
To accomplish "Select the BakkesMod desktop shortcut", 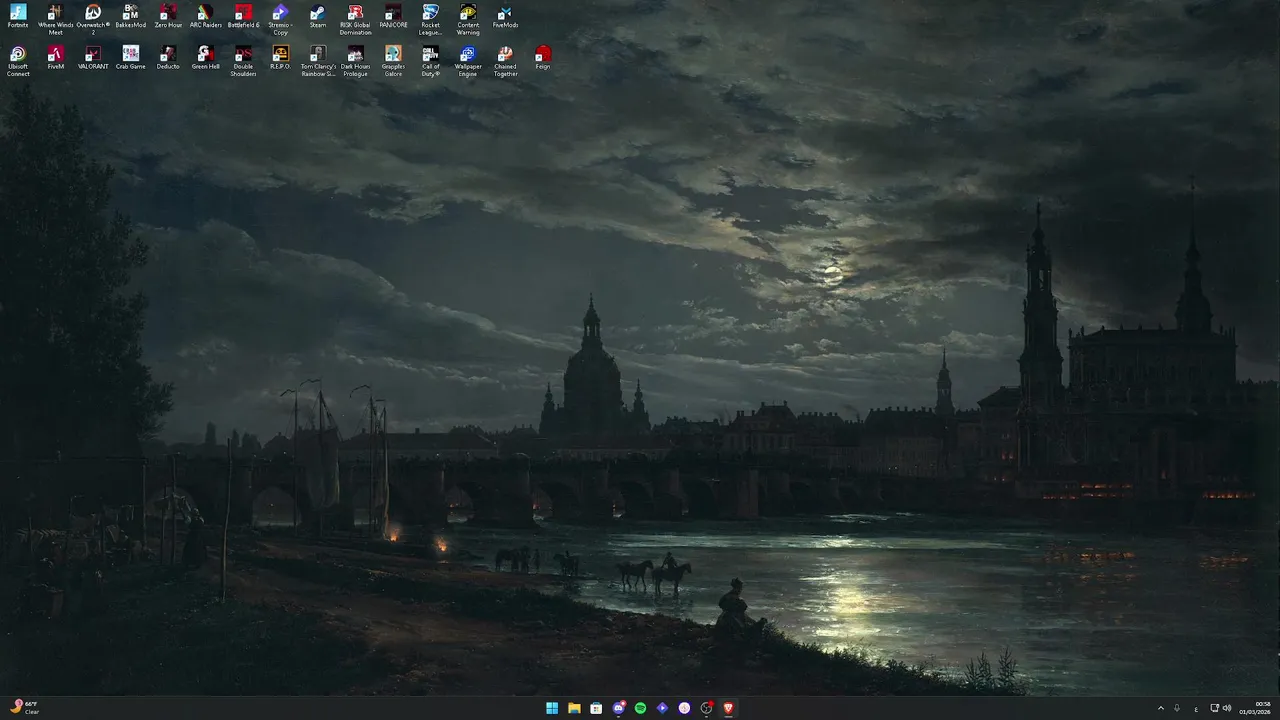I will click(x=130, y=16).
